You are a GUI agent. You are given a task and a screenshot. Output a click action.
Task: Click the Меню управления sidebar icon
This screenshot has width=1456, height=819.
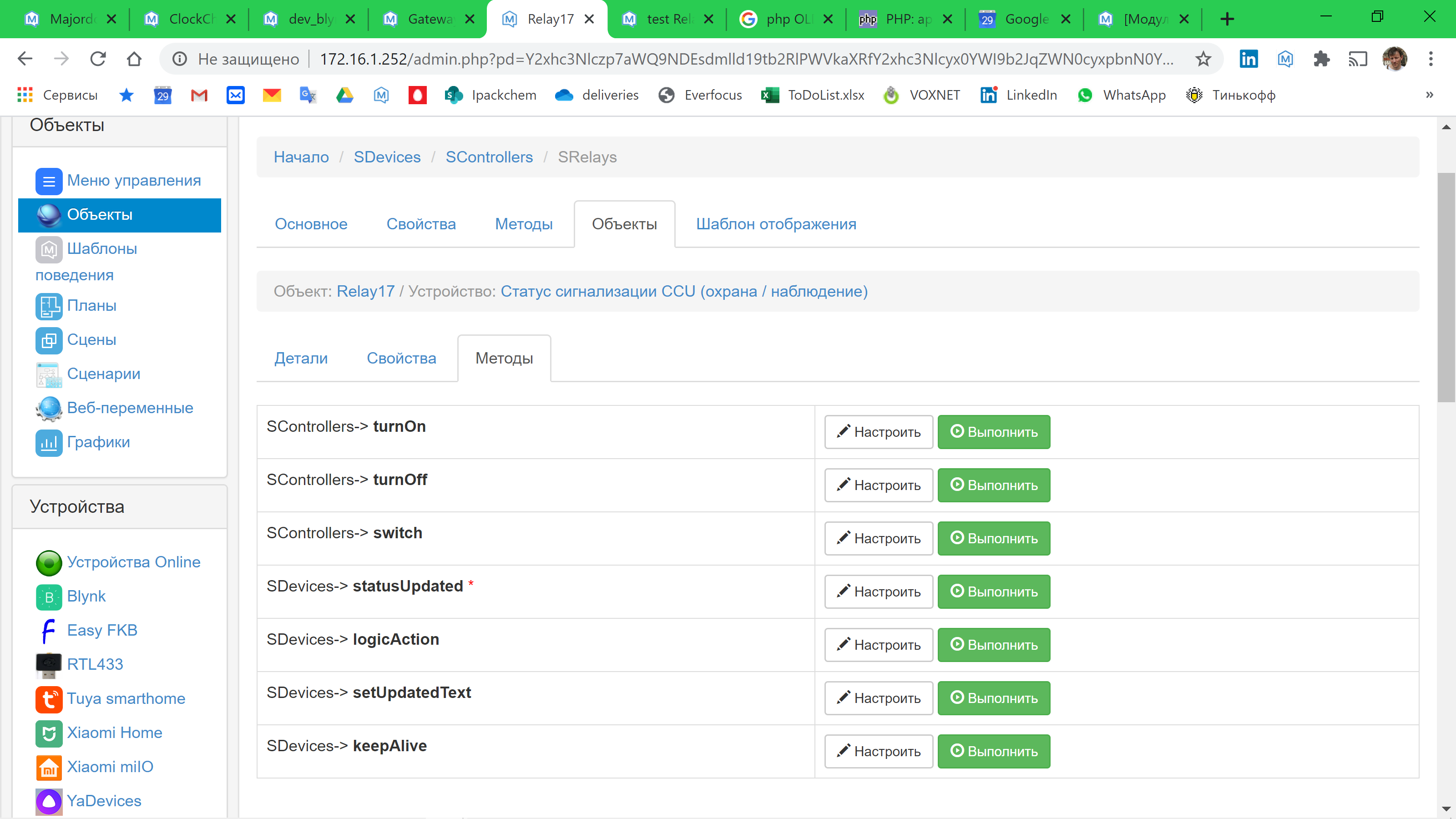49,182
